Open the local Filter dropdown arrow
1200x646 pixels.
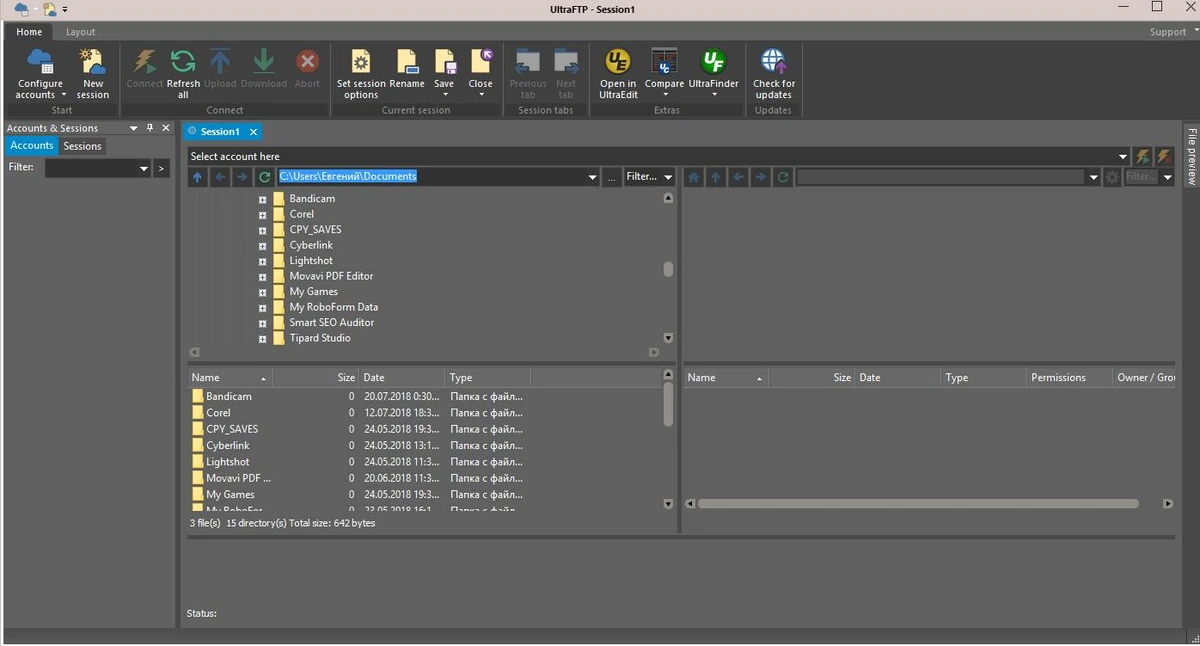click(x=668, y=177)
